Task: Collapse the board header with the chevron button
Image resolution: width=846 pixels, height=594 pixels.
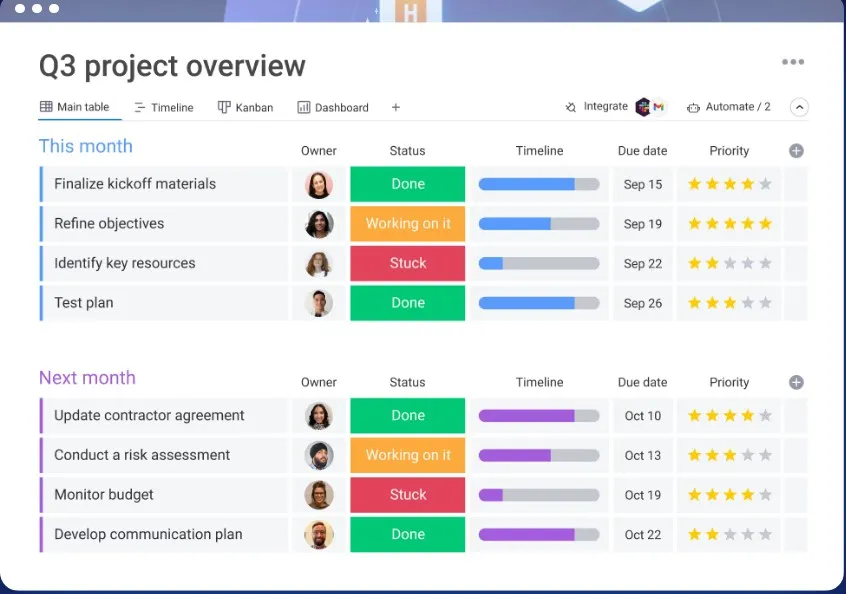Action: pyautogui.click(x=799, y=106)
